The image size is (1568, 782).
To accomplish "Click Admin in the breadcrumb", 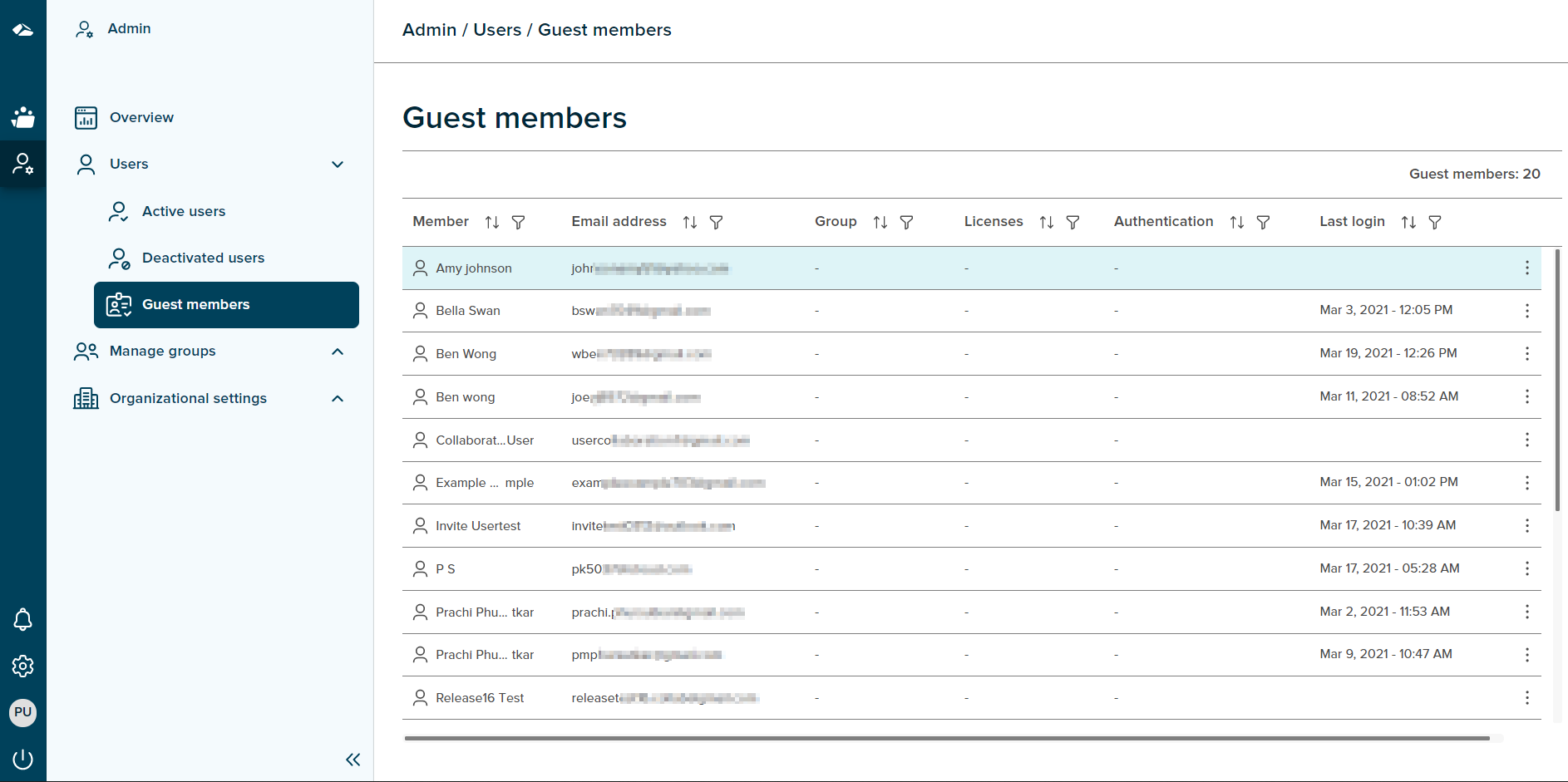I will [429, 30].
